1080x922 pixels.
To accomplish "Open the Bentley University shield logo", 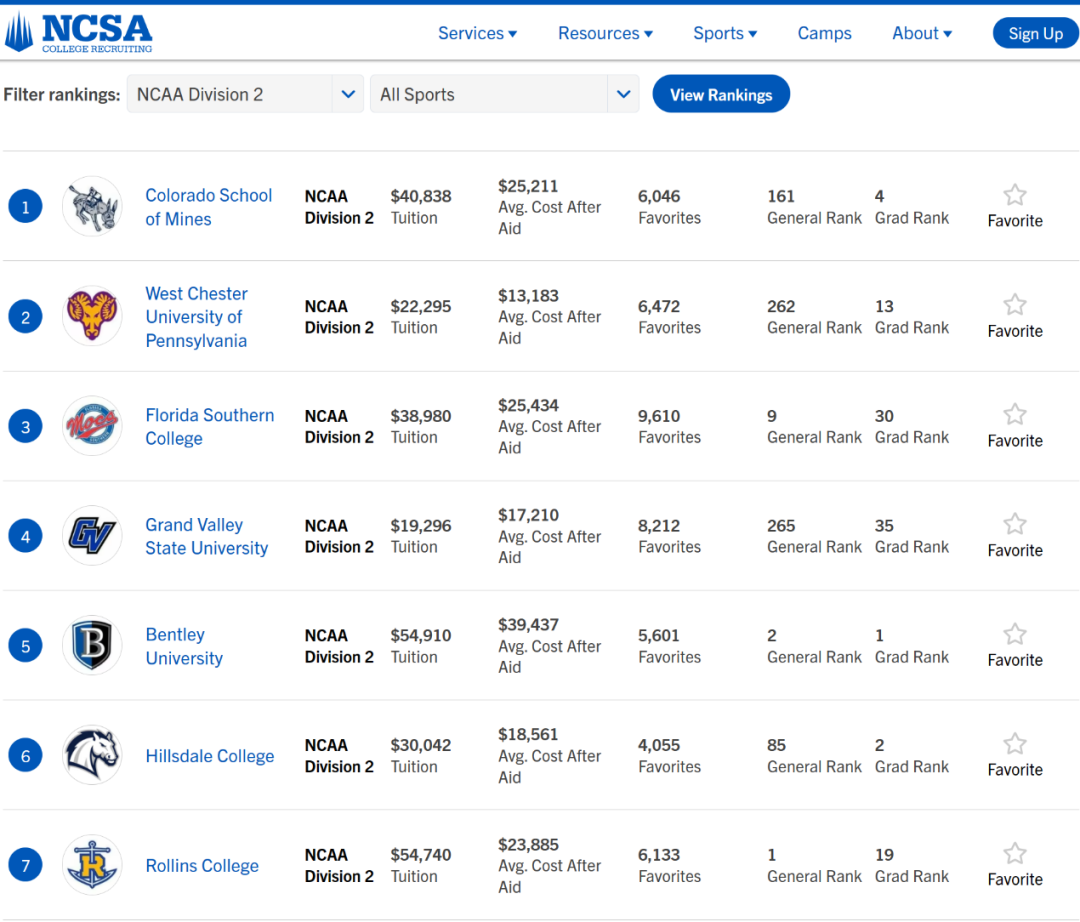I will tap(92, 645).
